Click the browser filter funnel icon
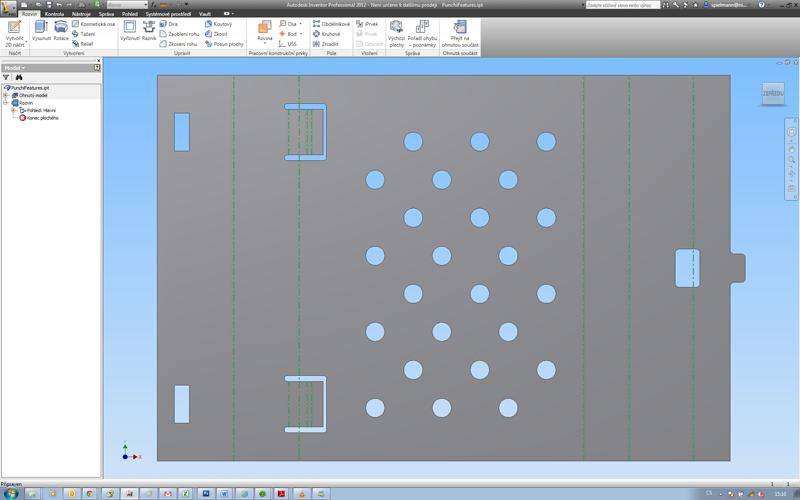Screen dimensions: 800x500 6,78
